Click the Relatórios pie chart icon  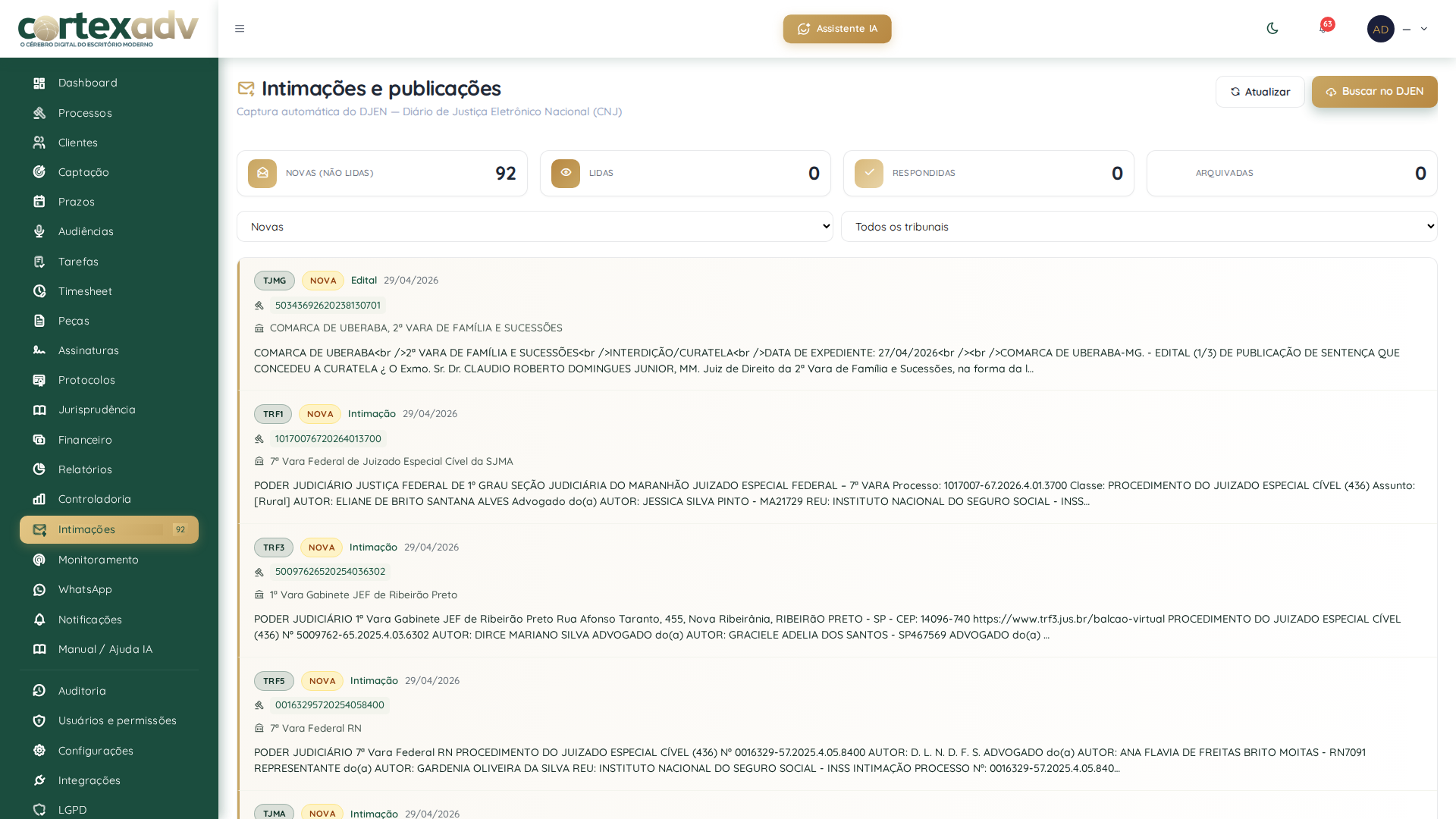39,469
